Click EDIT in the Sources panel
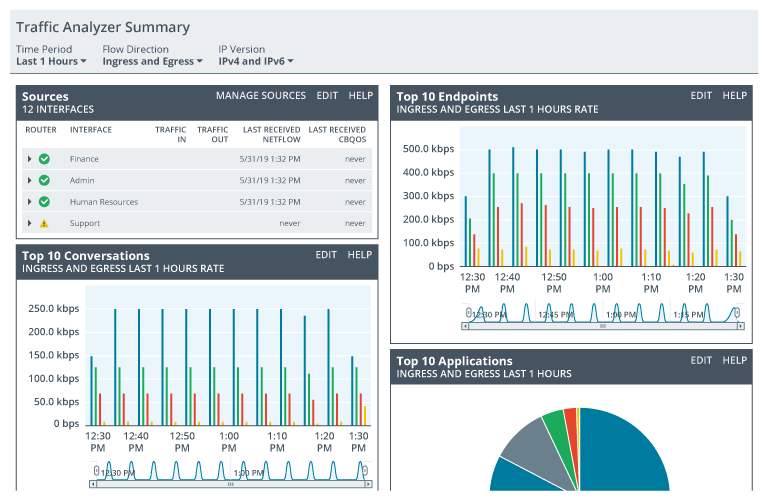Screen dimensions: 768x500 pyautogui.click(x=327, y=95)
